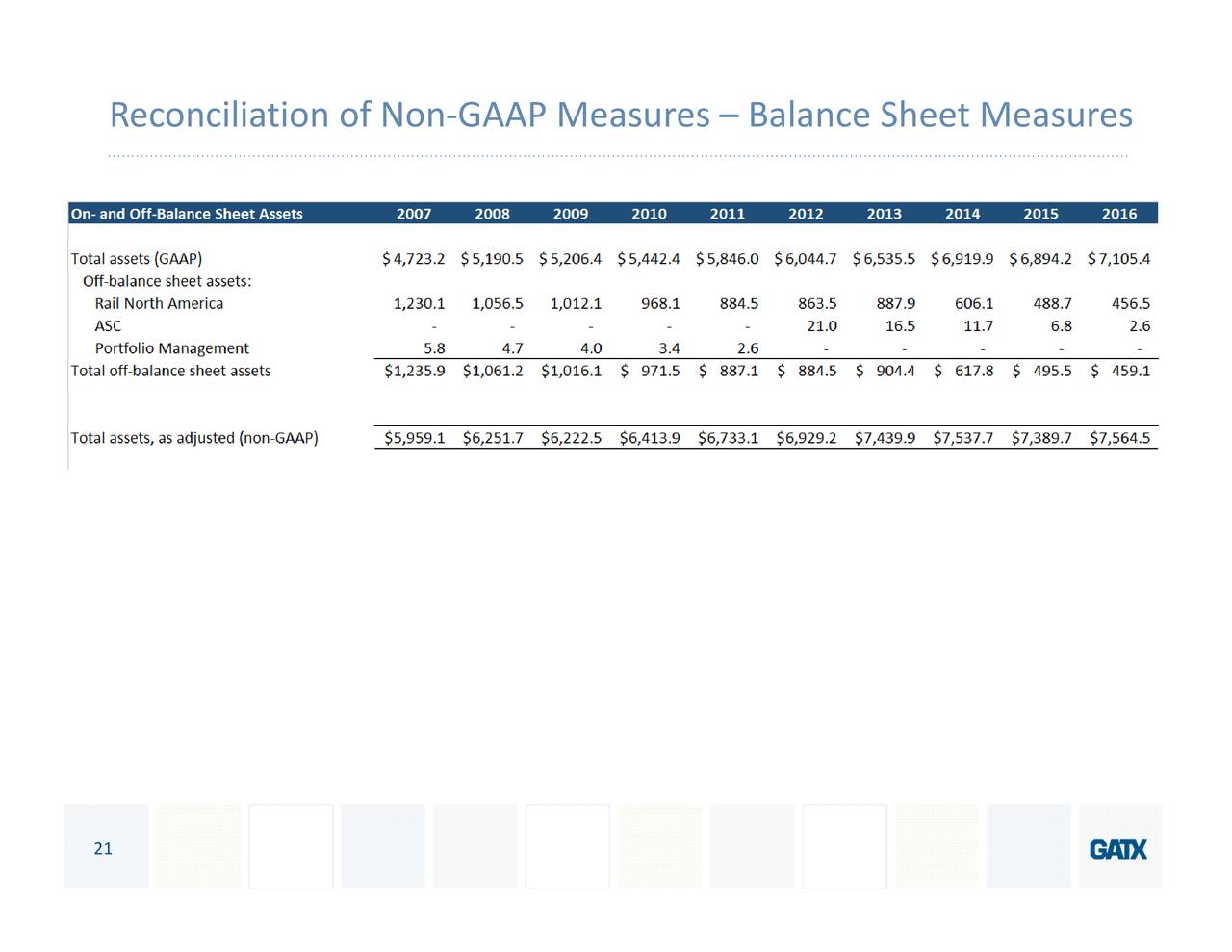Screen dimensions: 1232x952
Task: Select Portfolio Management value 3.4
Action: coord(669,348)
